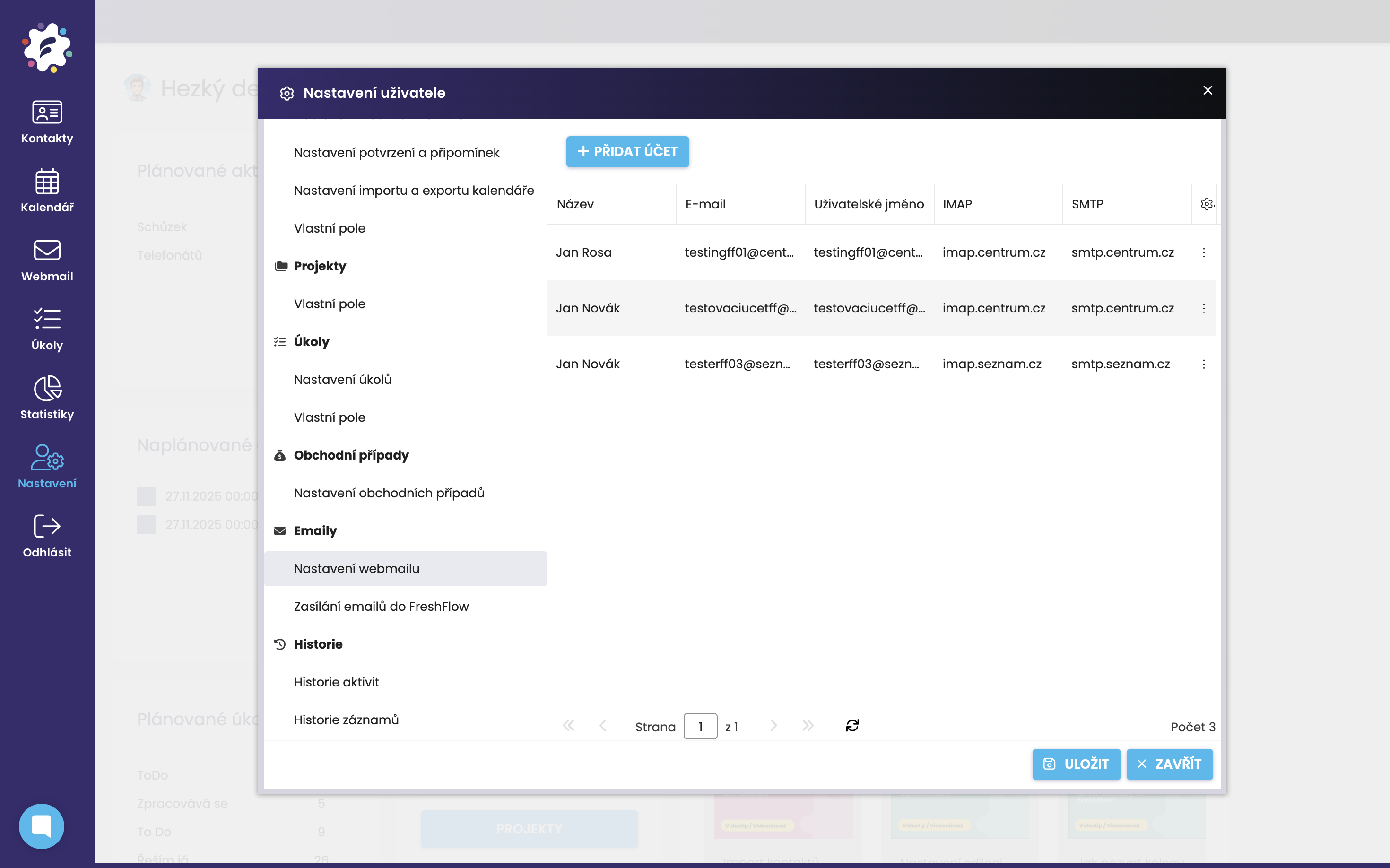Refresh the accounts table

coord(852,726)
